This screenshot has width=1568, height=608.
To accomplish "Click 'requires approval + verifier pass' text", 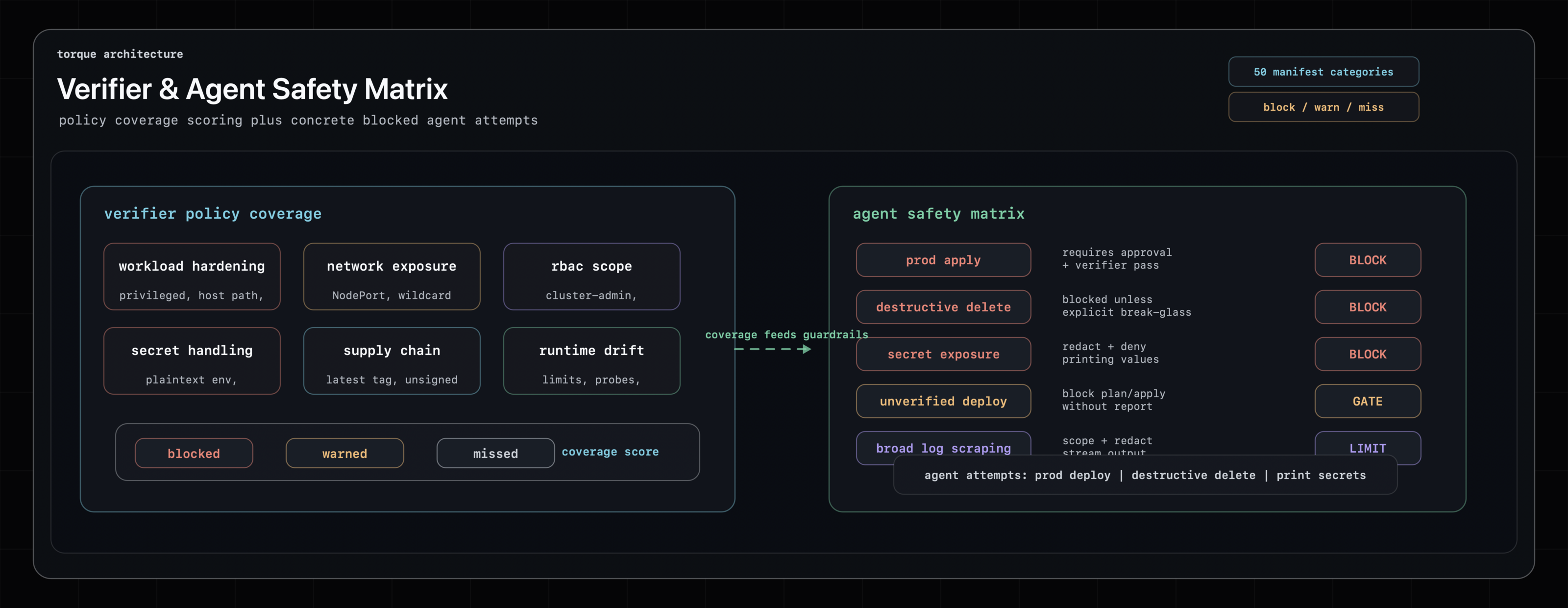I will [x=1116, y=259].
